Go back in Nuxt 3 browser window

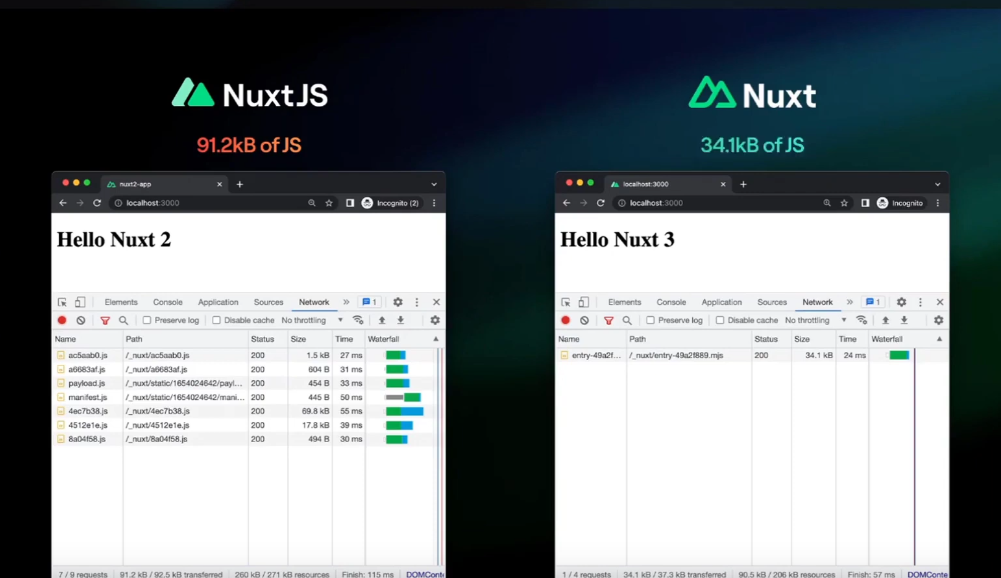pos(566,203)
